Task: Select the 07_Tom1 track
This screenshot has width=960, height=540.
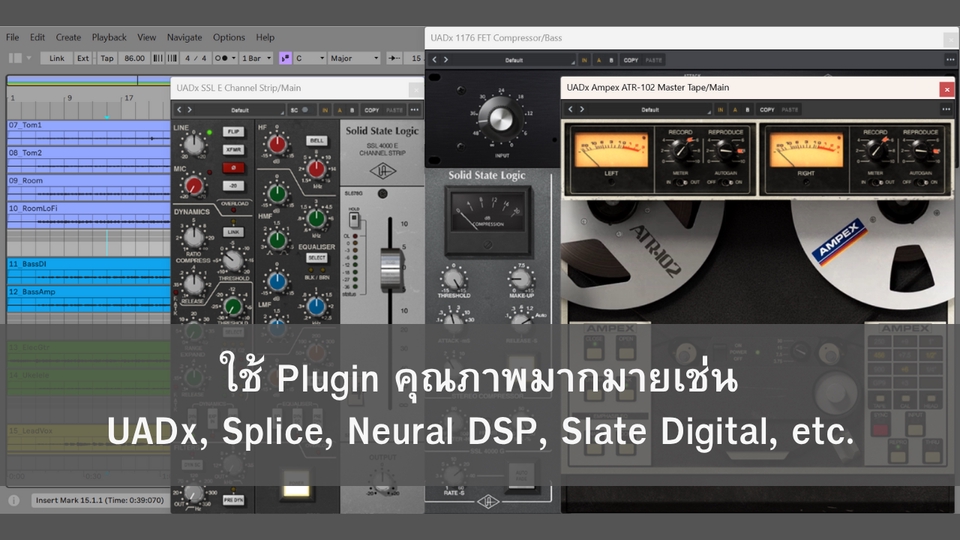Action: pyautogui.click(x=88, y=125)
